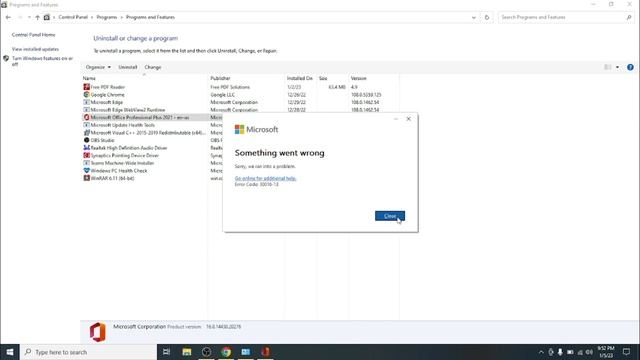Viewport: 640px width, 360px height.
Task: Open Google Chrome from the taskbar
Action: 226,352
